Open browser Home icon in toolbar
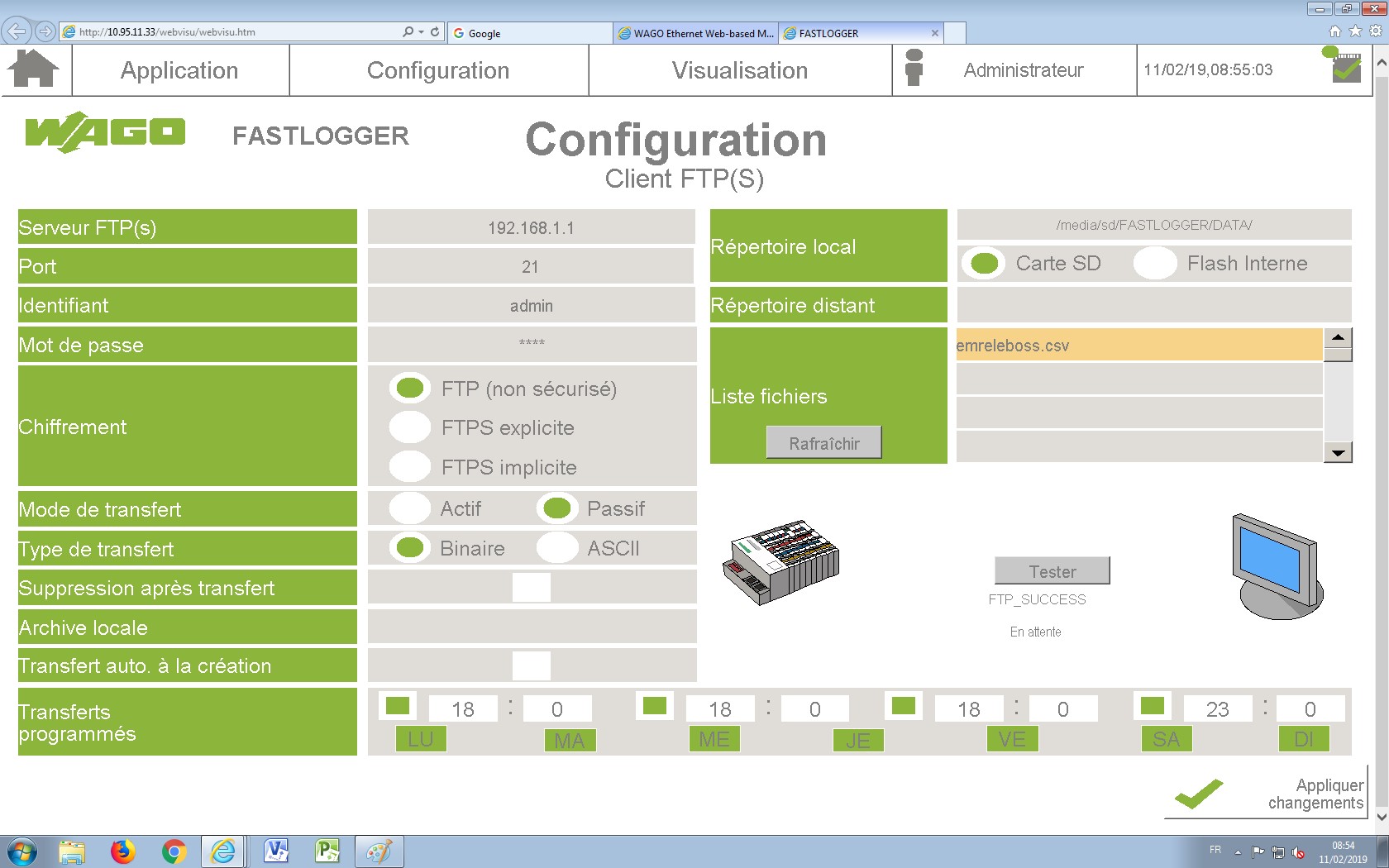This screenshot has height=868, width=1389. pos(1334,31)
